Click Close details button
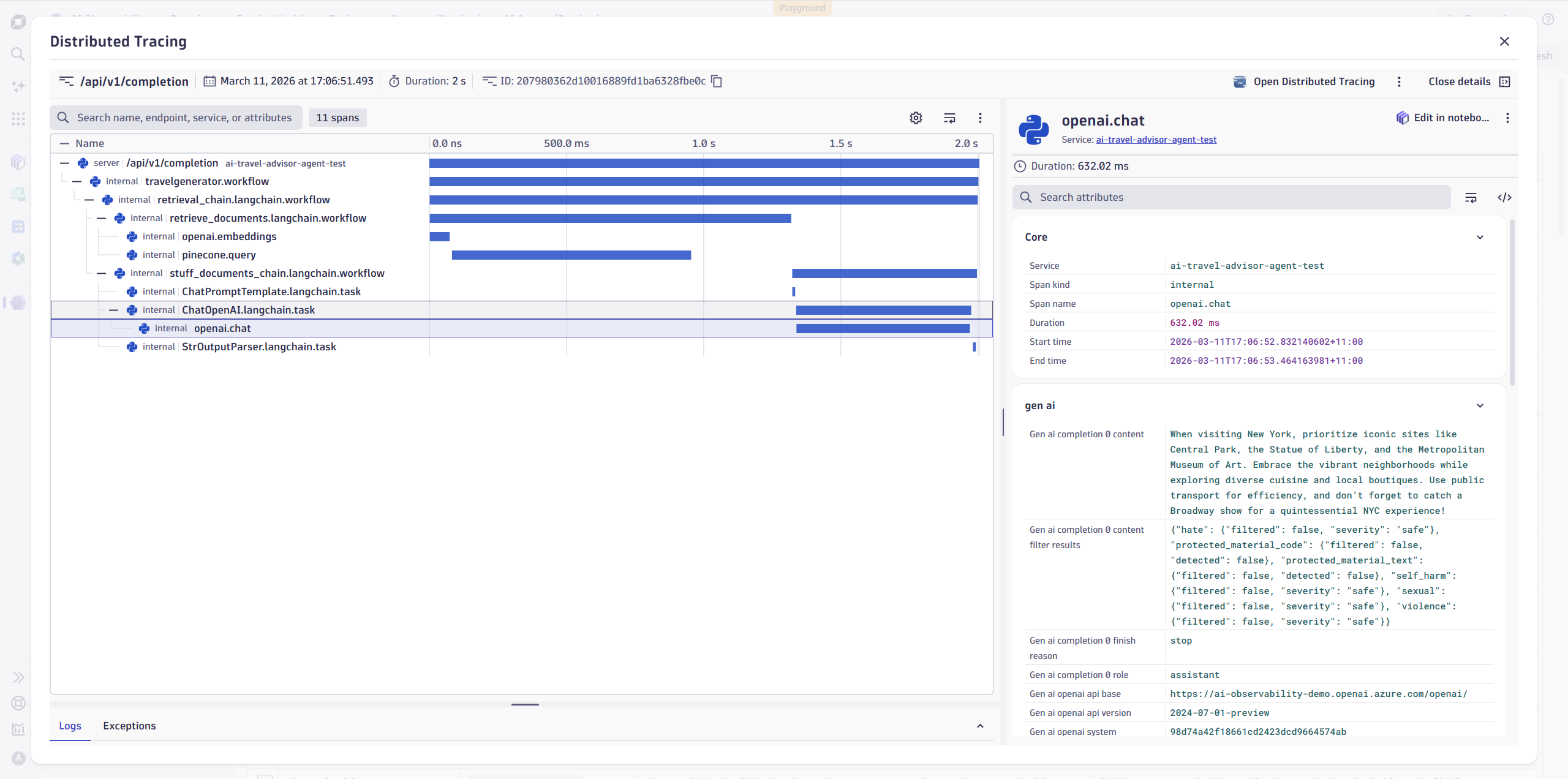The height and width of the screenshot is (779, 1568). [1469, 81]
